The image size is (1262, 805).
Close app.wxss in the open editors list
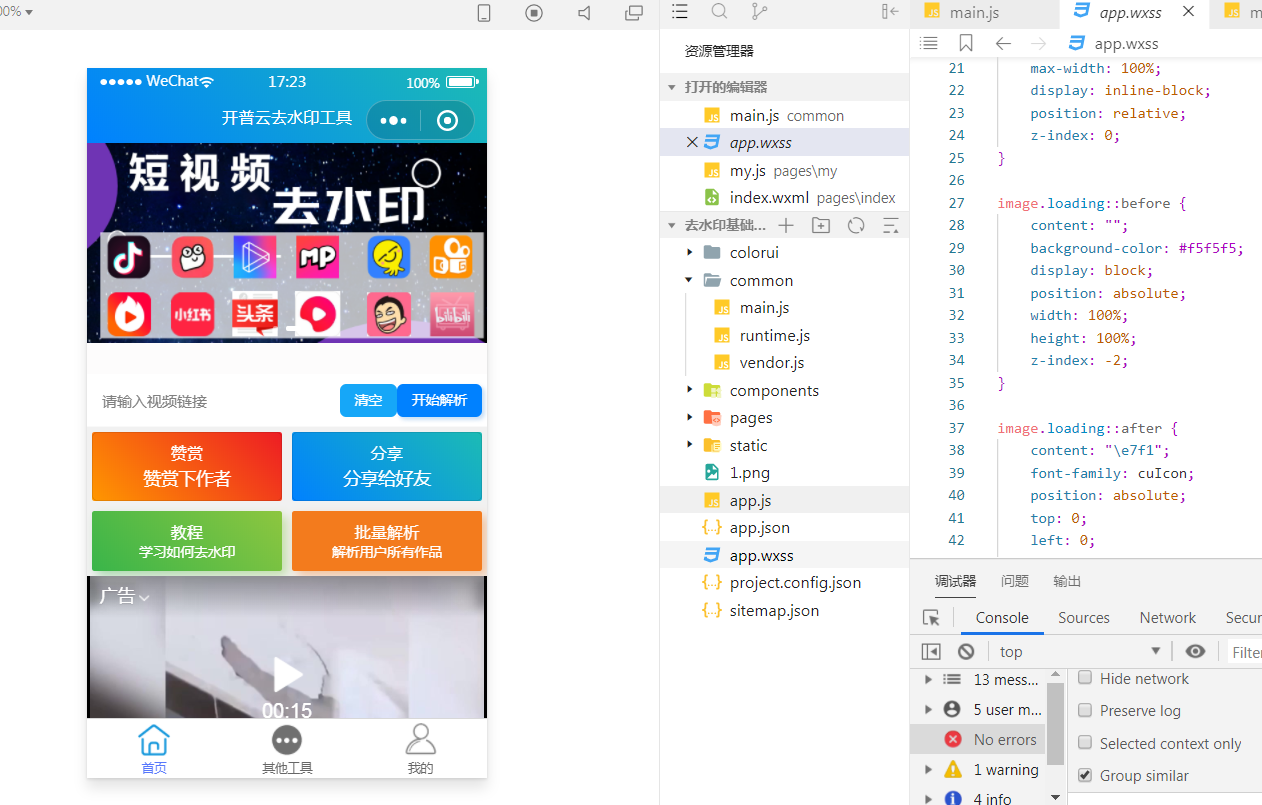point(692,142)
